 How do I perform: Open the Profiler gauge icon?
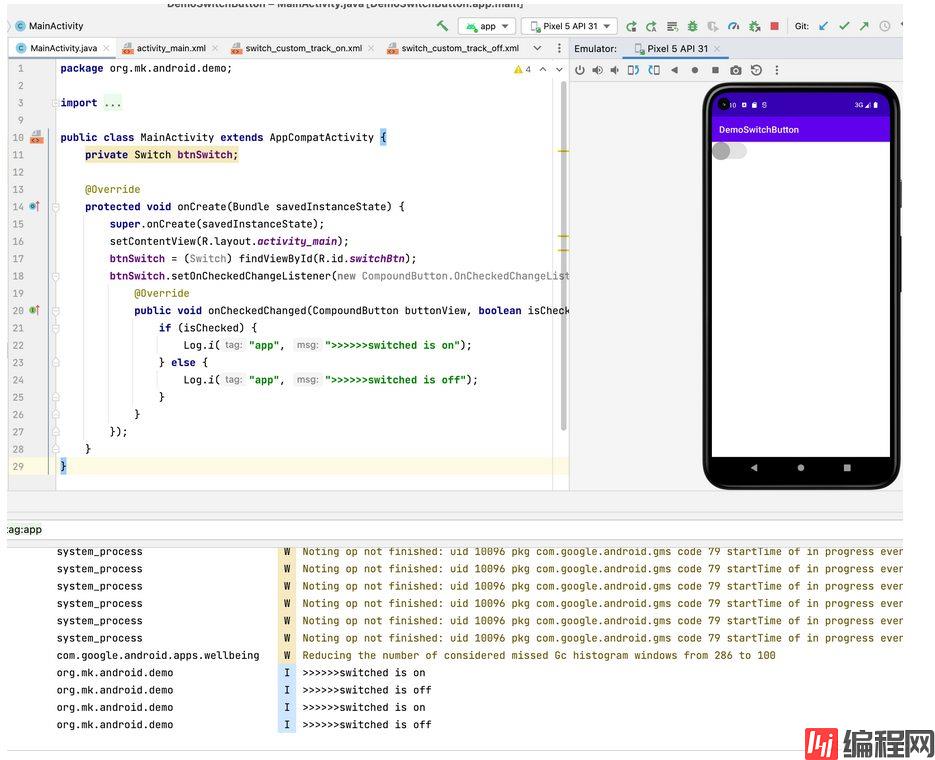(733, 26)
